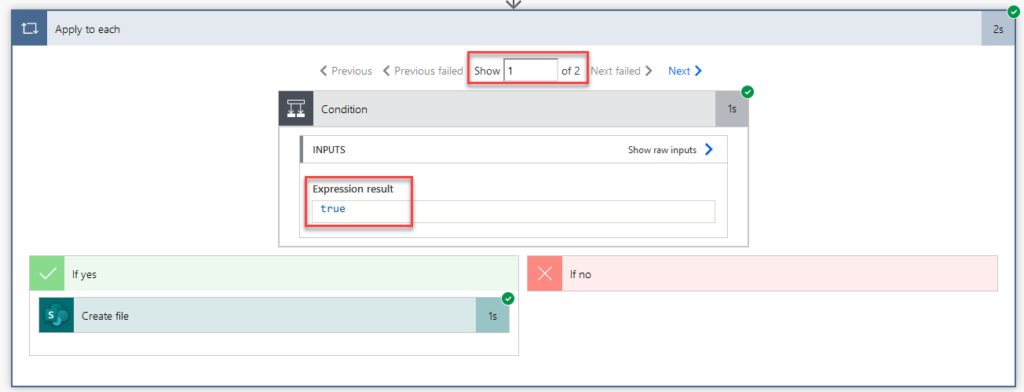
Task: Click the Condition control icon
Action: point(296,108)
